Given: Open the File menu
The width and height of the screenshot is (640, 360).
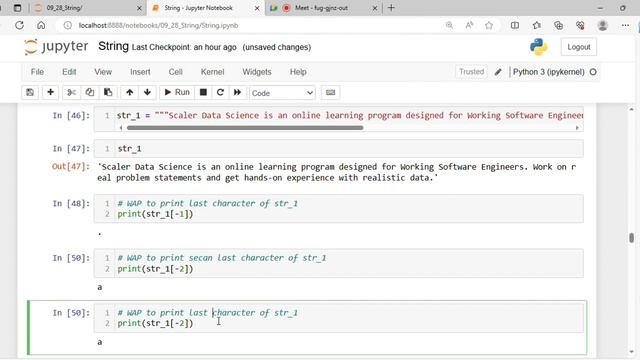Looking at the screenshot, I should (37, 72).
